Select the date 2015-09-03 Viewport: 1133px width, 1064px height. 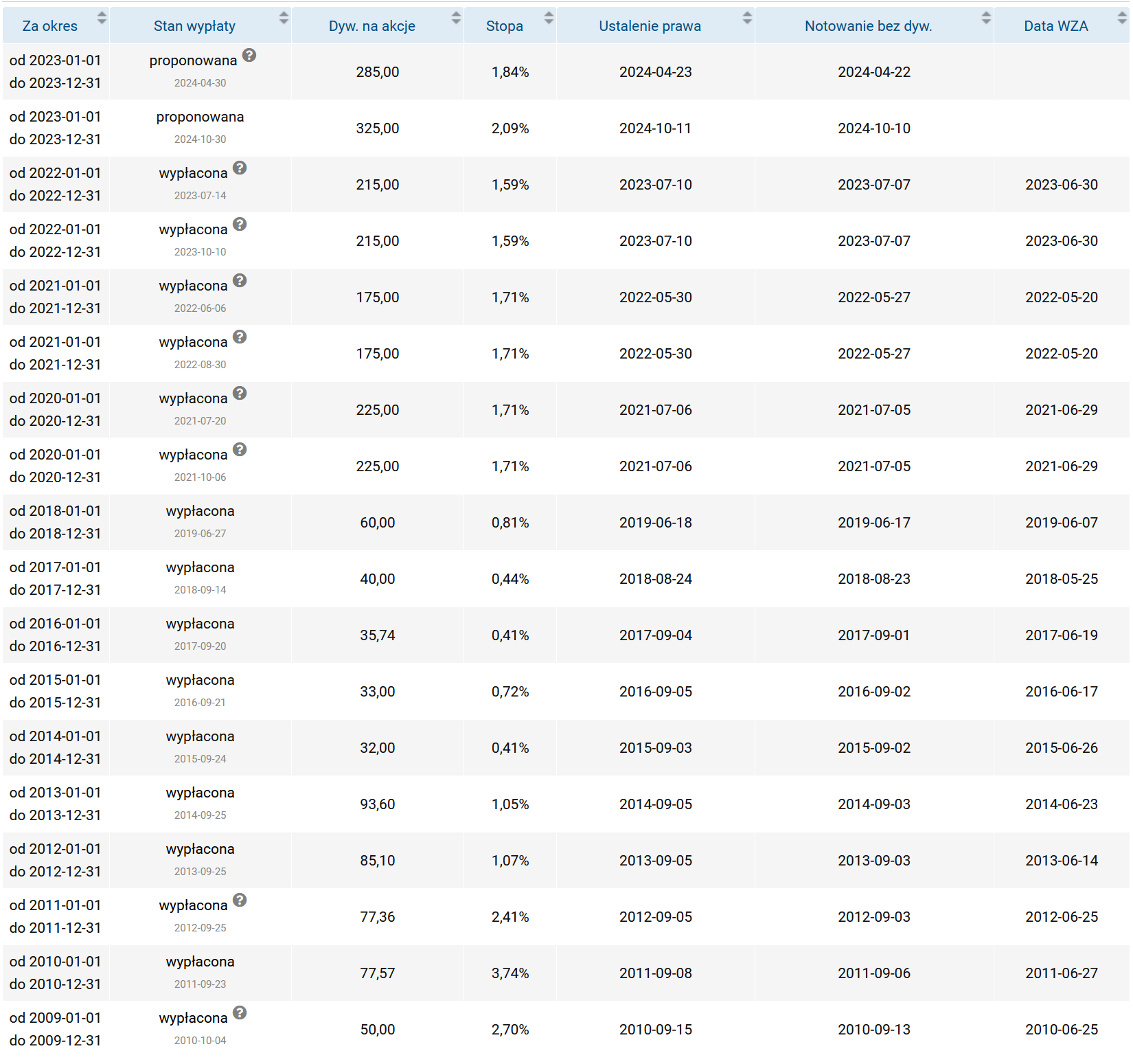click(x=656, y=748)
